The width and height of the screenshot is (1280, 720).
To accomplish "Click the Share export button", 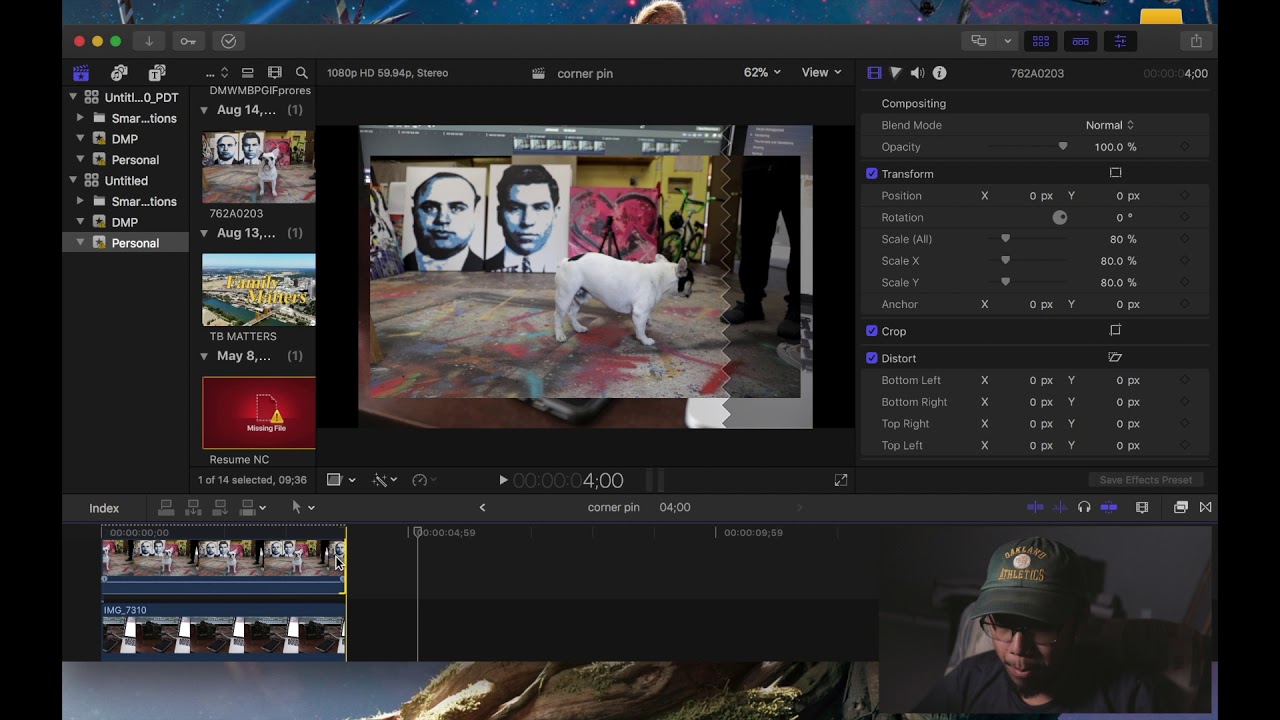I will coord(1196,41).
